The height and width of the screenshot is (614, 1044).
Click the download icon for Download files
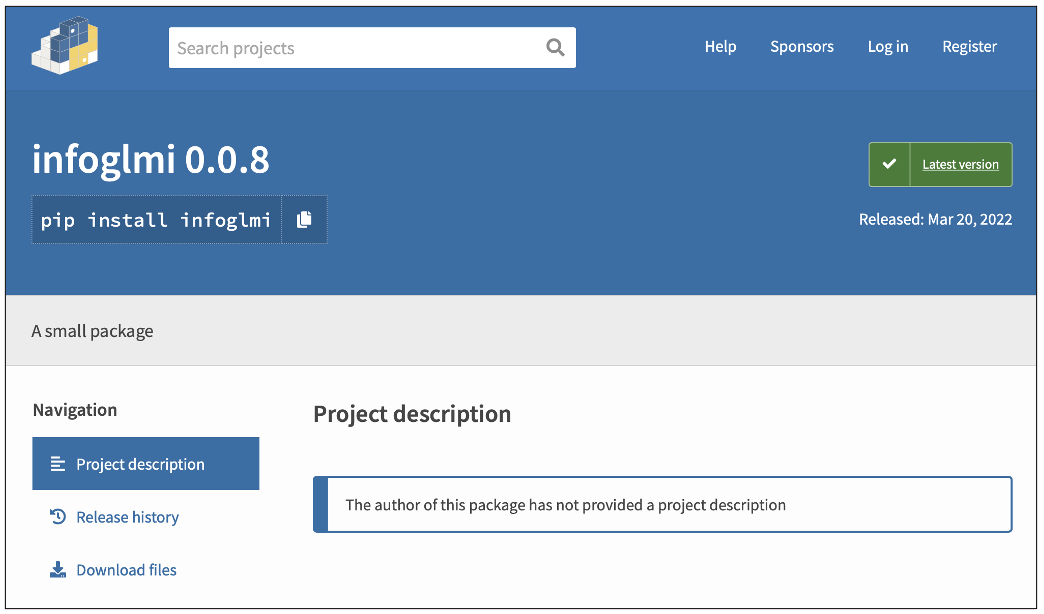[x=58, y=570]
